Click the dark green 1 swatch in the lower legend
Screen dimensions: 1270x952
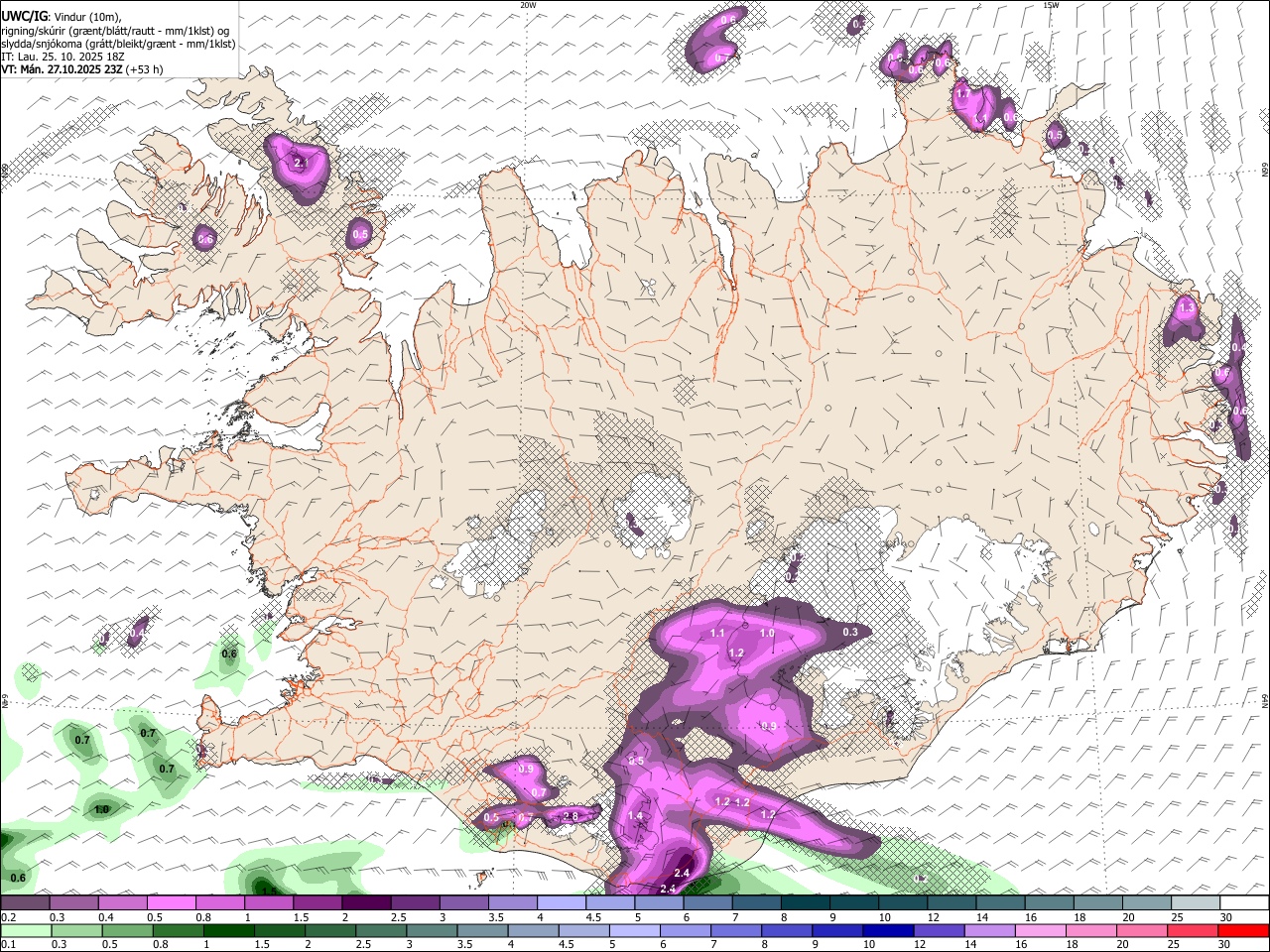[228, 930]
